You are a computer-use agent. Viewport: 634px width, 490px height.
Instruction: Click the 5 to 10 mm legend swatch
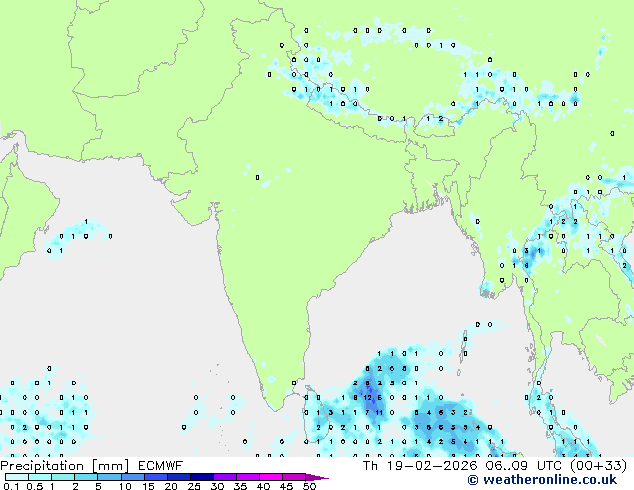[x=109, y=477]
